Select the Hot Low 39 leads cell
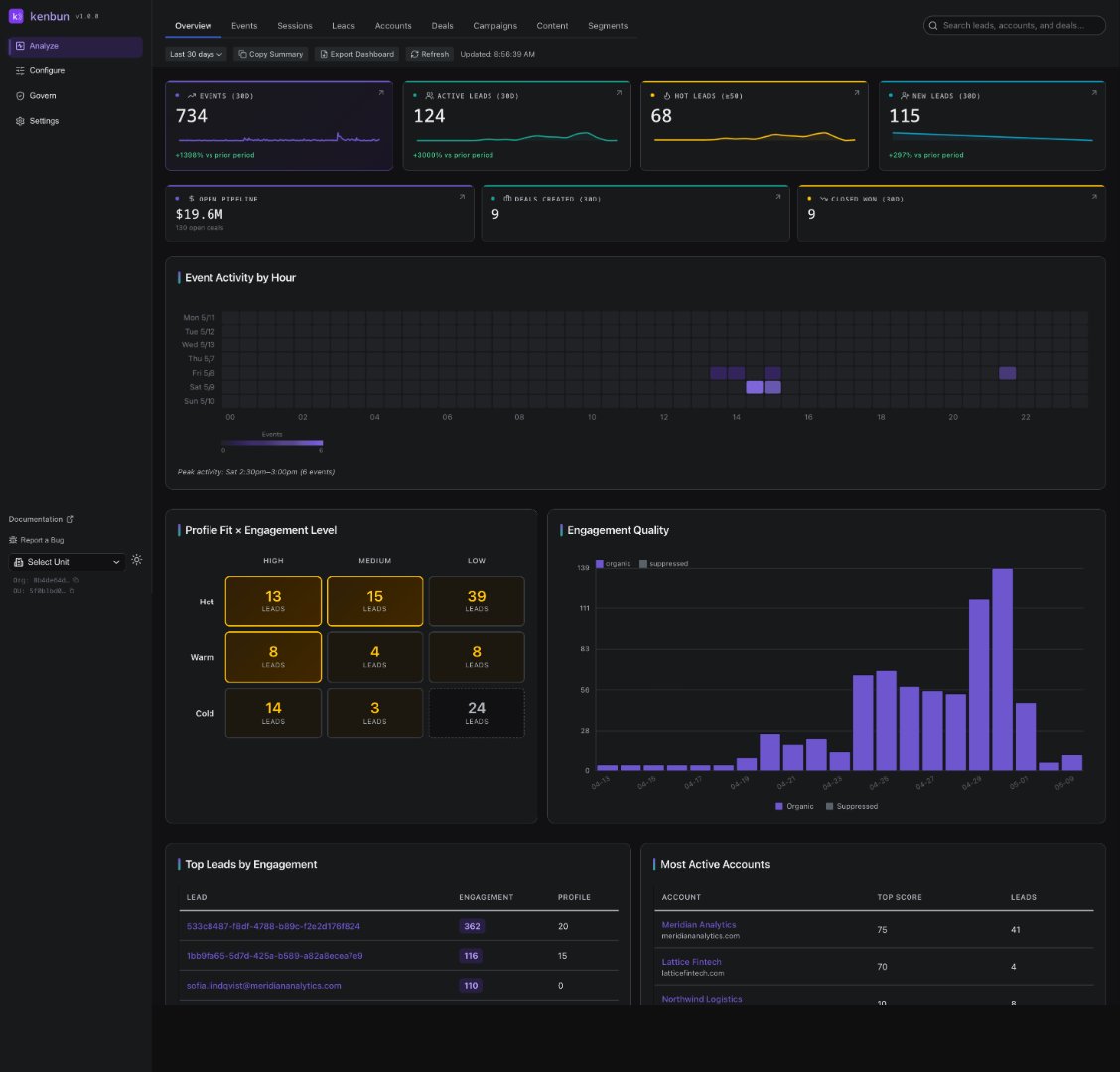Viewport: 1120px width, 1072px height. (x=477, y=602)
